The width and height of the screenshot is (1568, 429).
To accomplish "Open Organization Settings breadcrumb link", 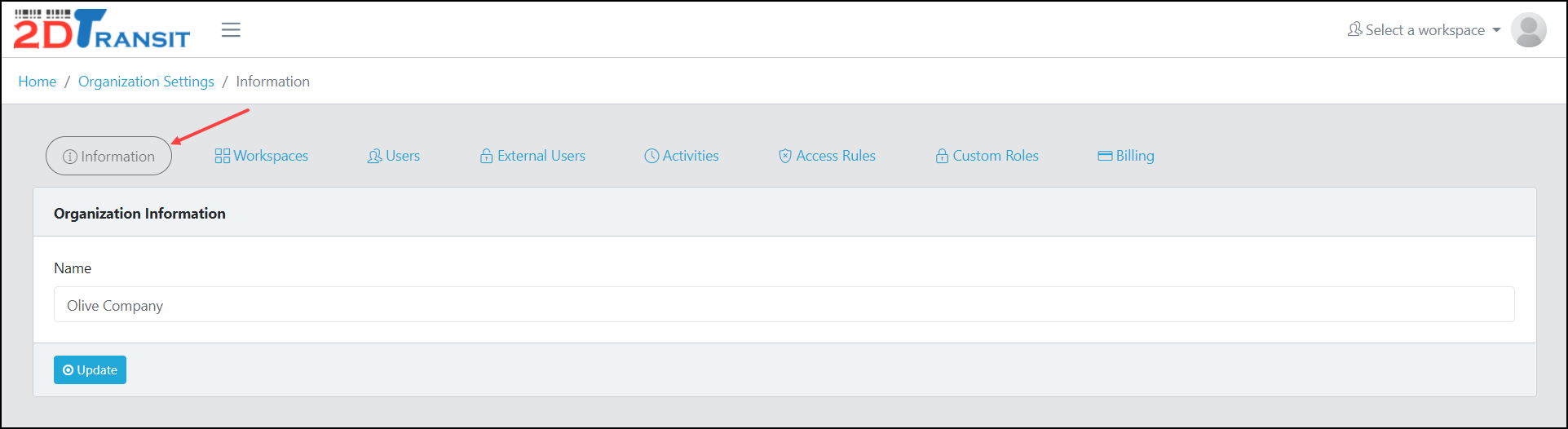I will (x=146, y=82).
